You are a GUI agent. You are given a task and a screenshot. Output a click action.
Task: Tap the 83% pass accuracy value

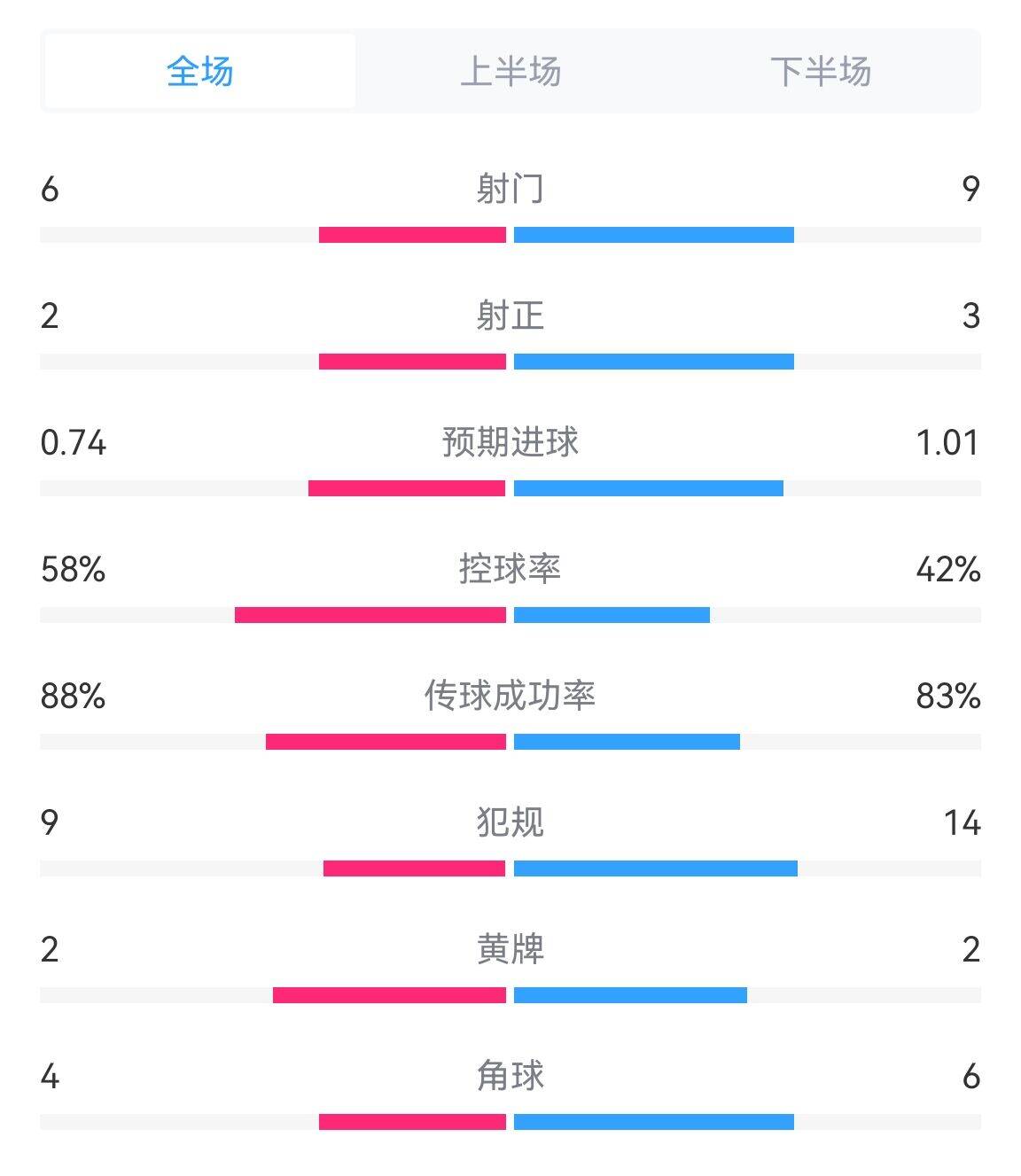tap(948, 696)
